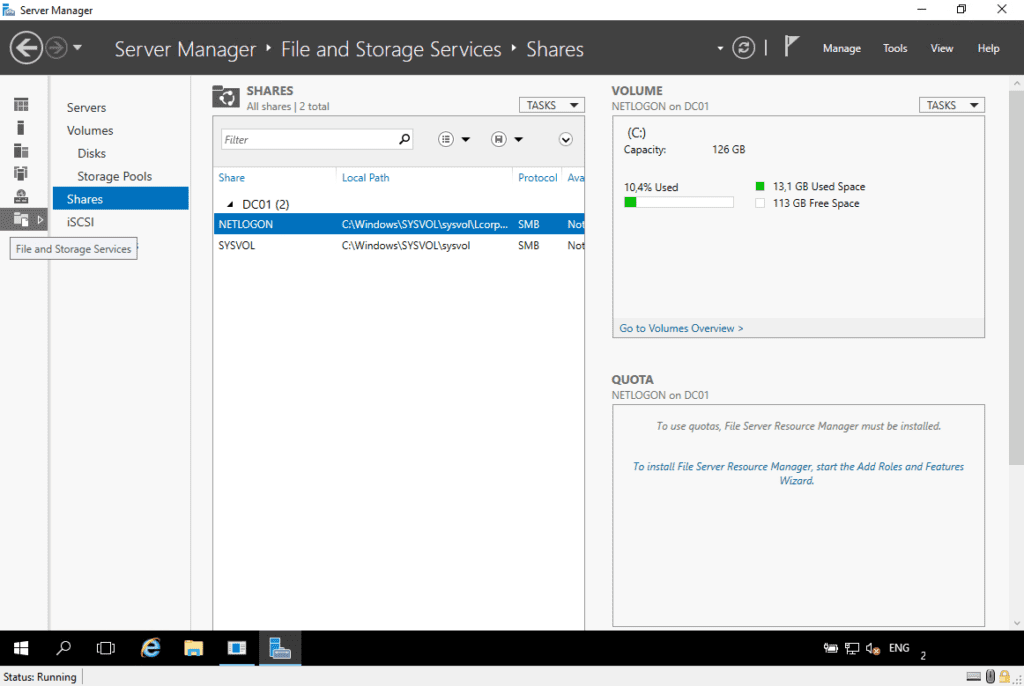Sort by the Protocol column header
Screen dimensions: 1024x686
(537, 178)
